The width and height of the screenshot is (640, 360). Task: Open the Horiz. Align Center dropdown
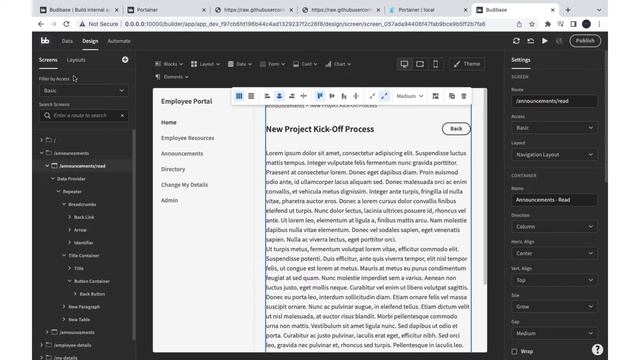click(x=554, y=253)
